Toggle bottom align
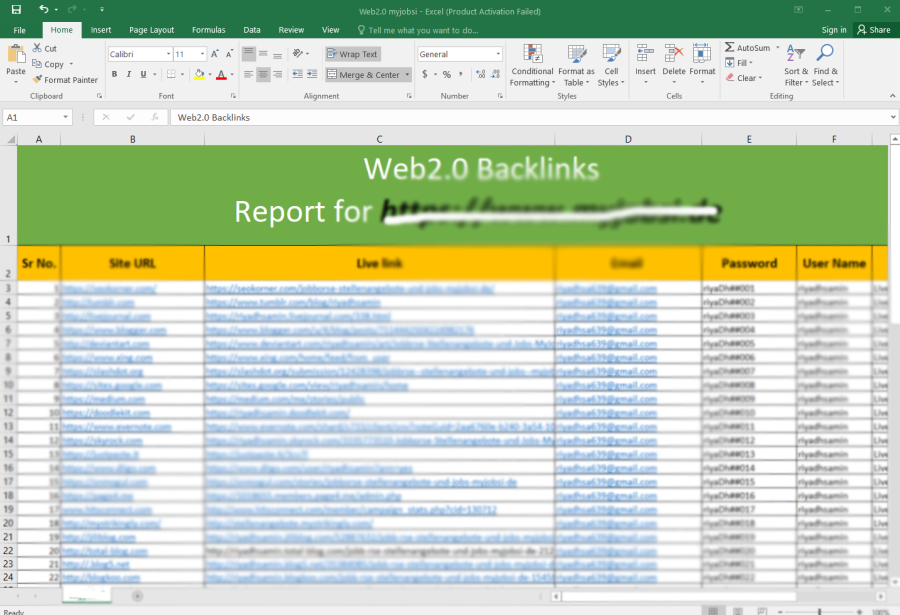The width and height of the screenshot is (900, 615). [277, 54]
